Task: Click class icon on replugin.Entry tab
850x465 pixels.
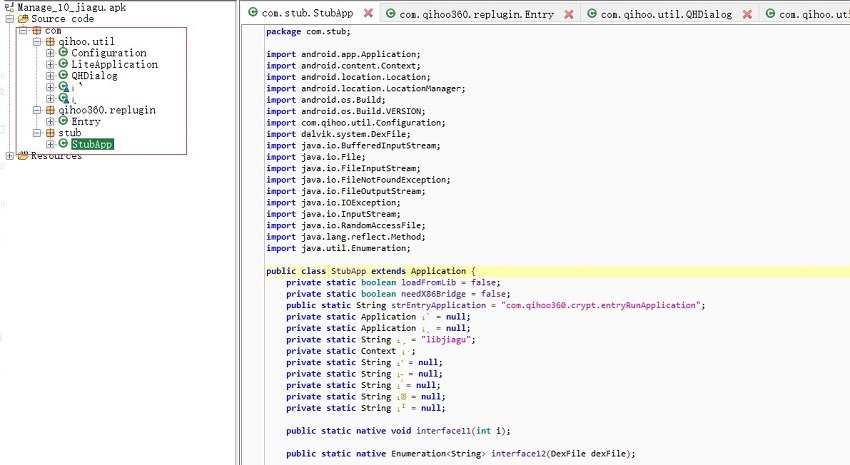Action: click(391, 14)
